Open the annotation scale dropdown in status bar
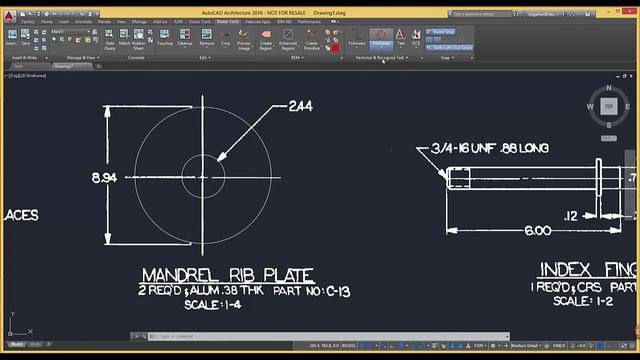This screenshot has width=640, height=360. pos(480,346)
